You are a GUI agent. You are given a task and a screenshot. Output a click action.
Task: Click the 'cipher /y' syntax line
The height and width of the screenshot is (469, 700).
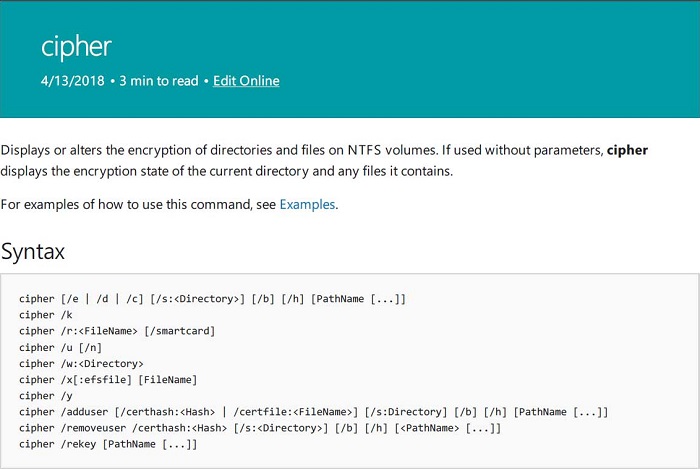(x=46, y=396)
